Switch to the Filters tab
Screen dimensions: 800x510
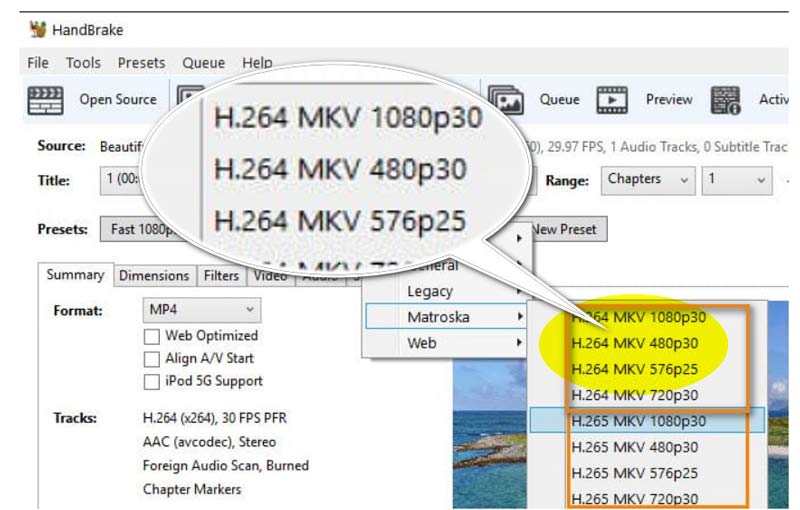tap(221, 276)
